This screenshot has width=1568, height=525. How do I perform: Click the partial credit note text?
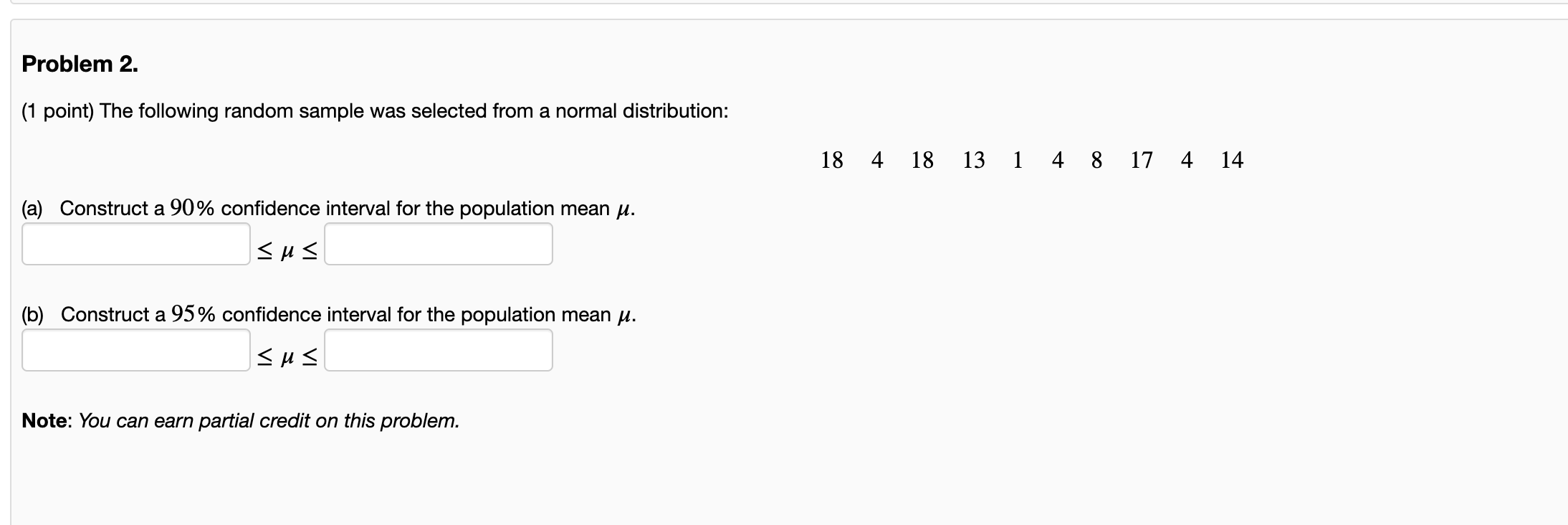click(240, 421)
